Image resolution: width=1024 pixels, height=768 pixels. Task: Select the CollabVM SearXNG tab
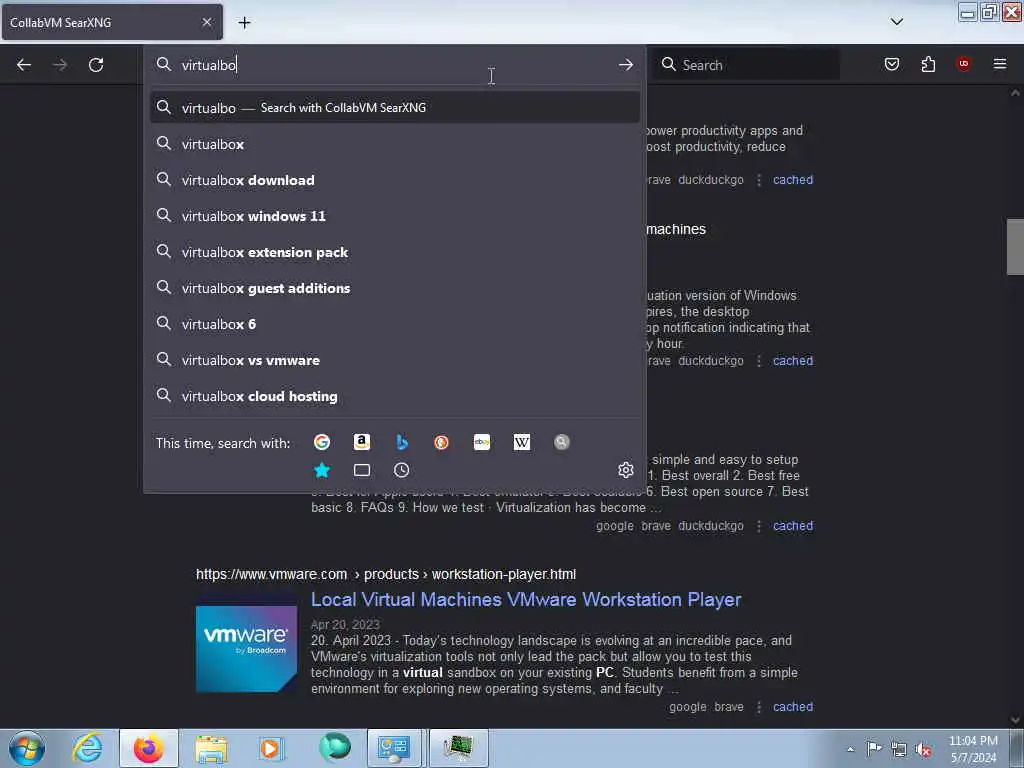112,22
